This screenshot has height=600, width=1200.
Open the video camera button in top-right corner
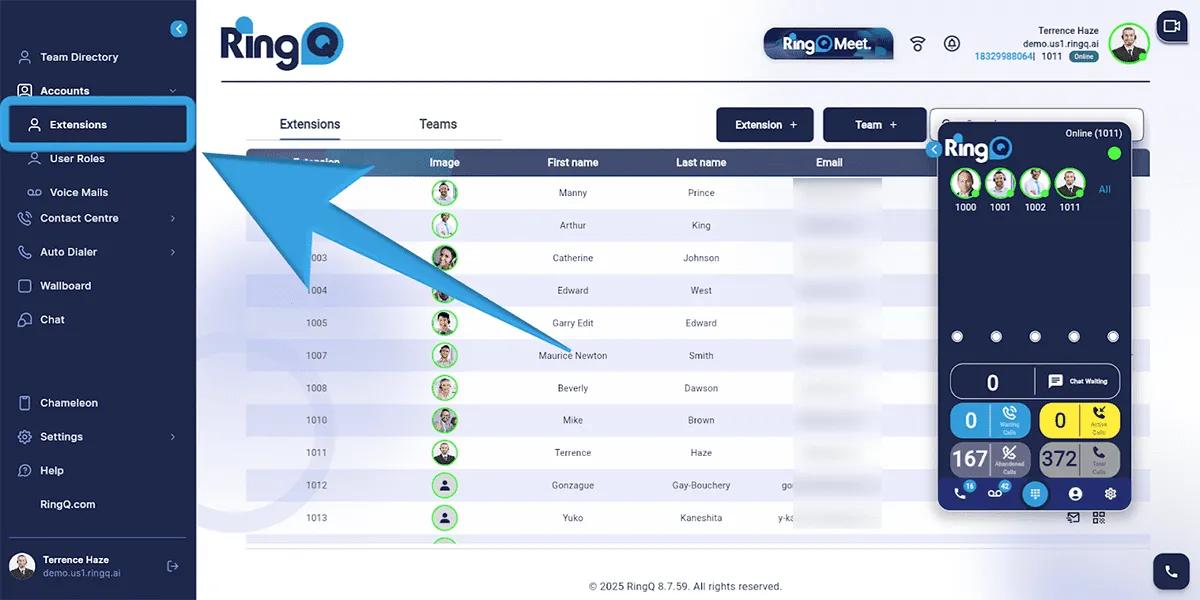pos(1170,26)
